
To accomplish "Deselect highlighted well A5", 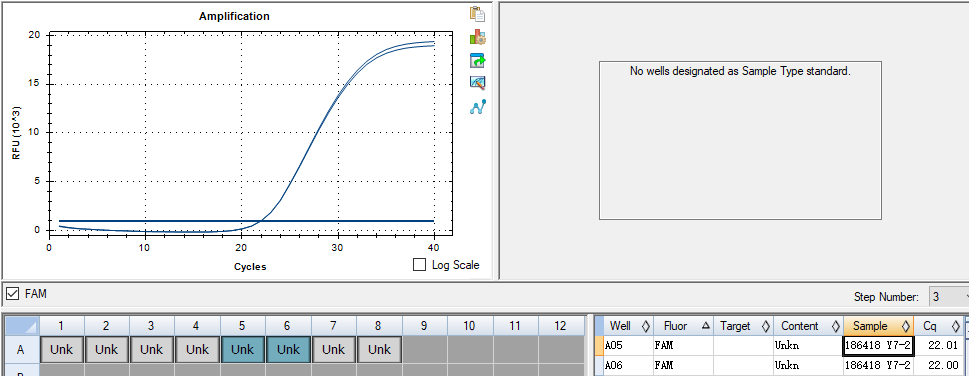I will tap(243, 349).
